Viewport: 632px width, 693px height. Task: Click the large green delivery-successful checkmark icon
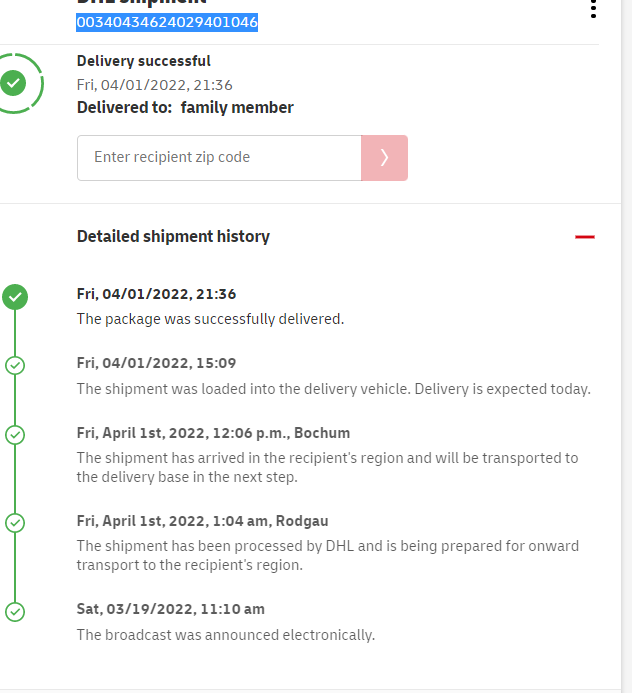pos(14,84)
